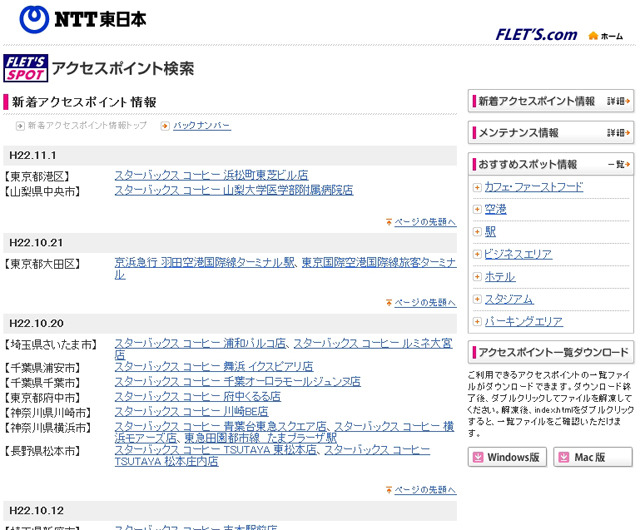Open スターバックス コーヒー ルミネ大宮店 link

point(373,343)
